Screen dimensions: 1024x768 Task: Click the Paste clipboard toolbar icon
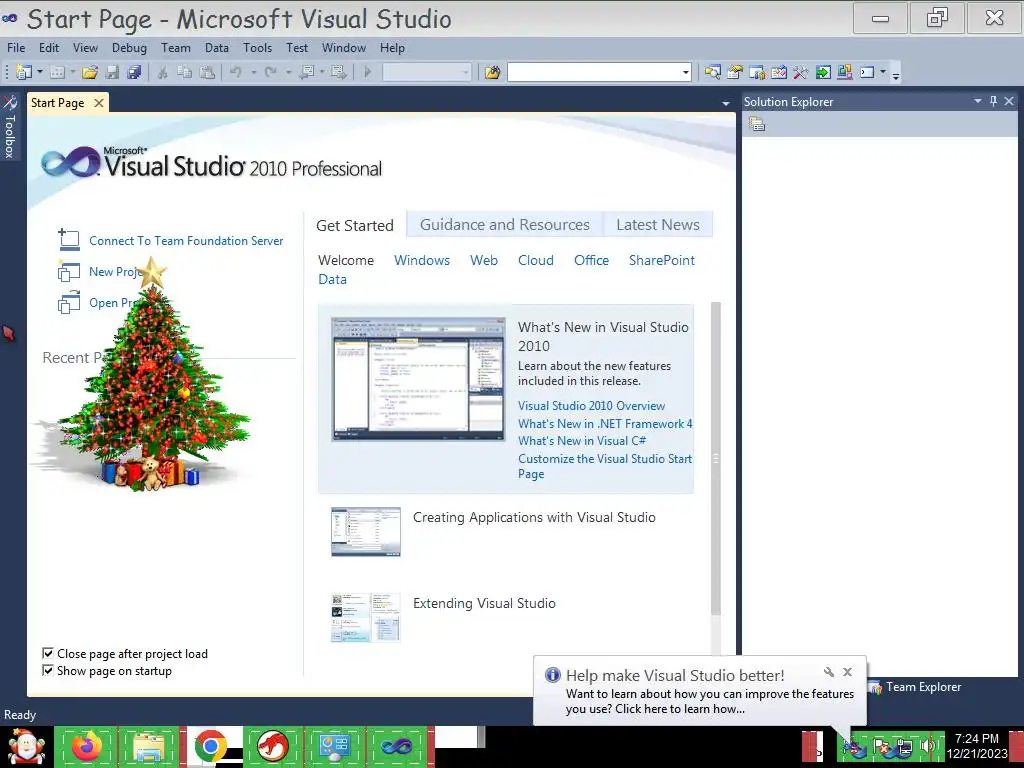coord(207,72)
